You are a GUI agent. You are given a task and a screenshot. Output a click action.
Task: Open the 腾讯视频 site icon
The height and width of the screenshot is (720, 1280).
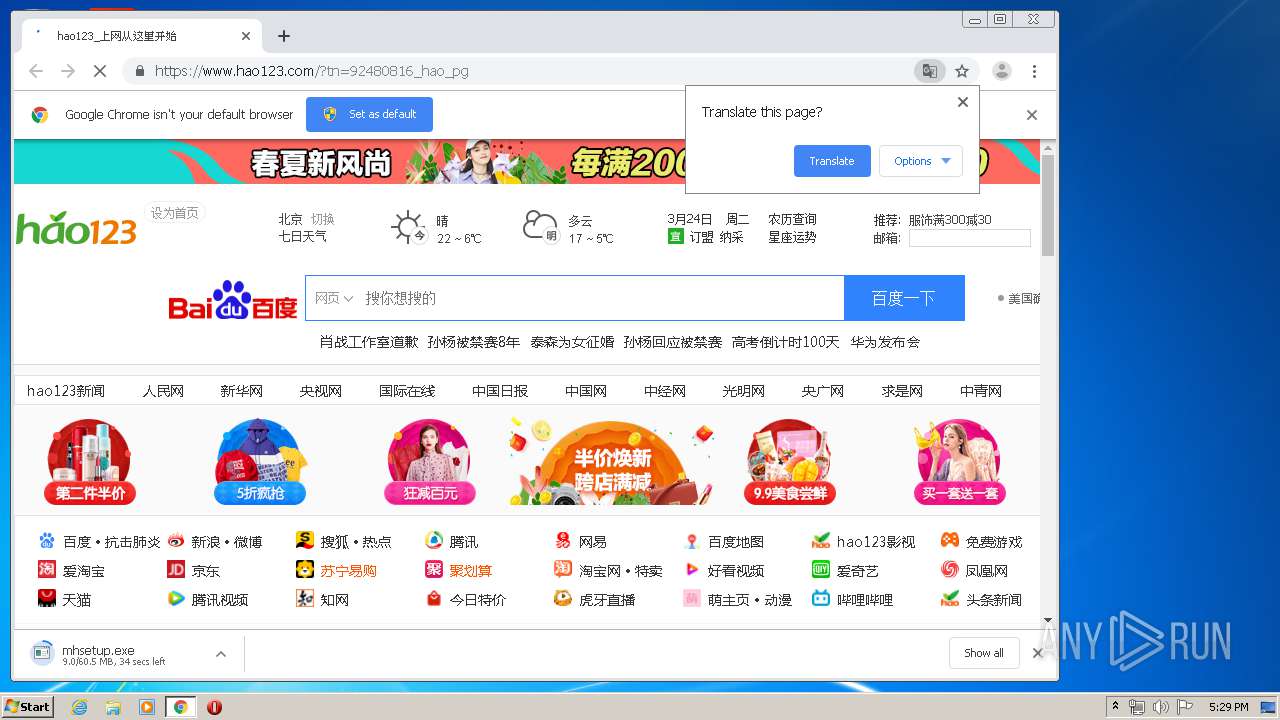click(176, 599)
